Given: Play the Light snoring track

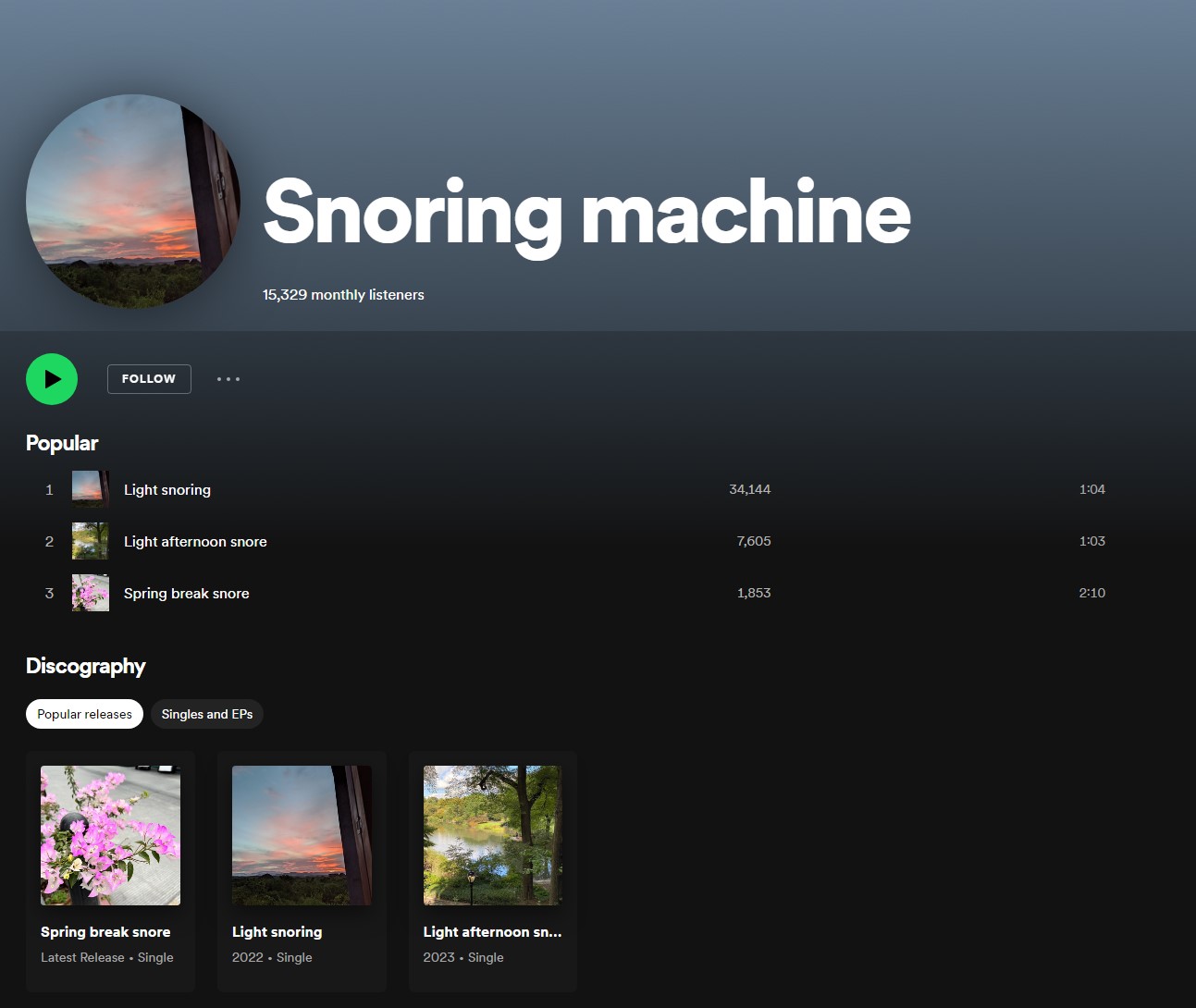Looking at the screenshot, I should coord(167,490).
